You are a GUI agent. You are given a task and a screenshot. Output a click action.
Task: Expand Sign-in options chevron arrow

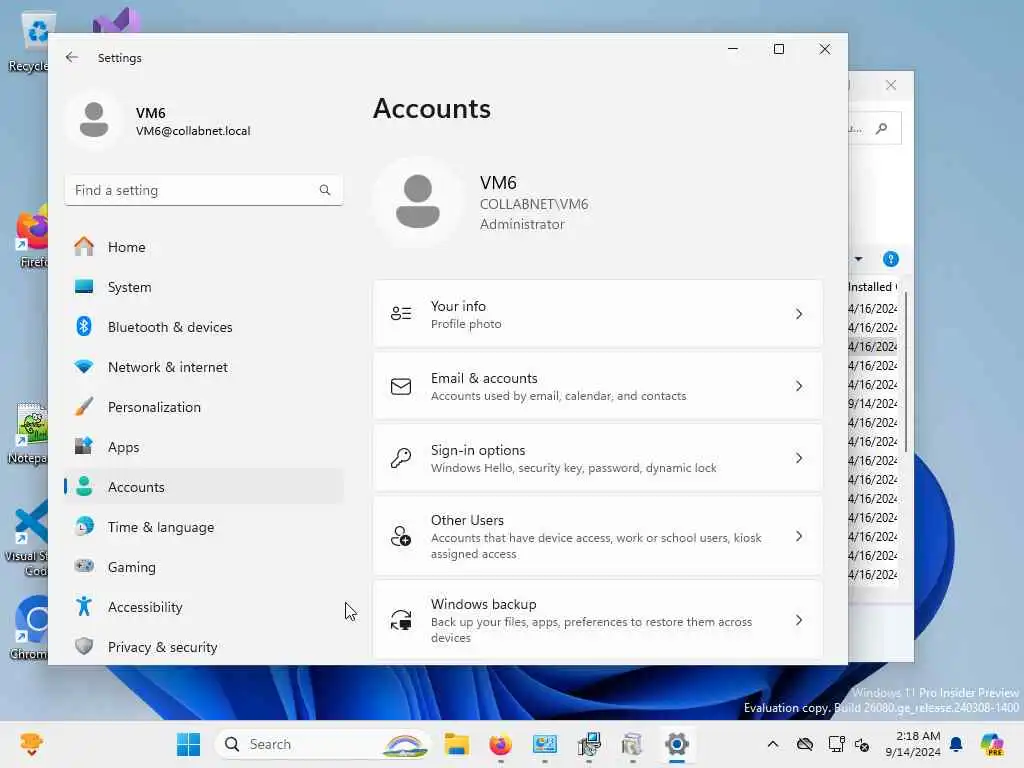point(799,458)
